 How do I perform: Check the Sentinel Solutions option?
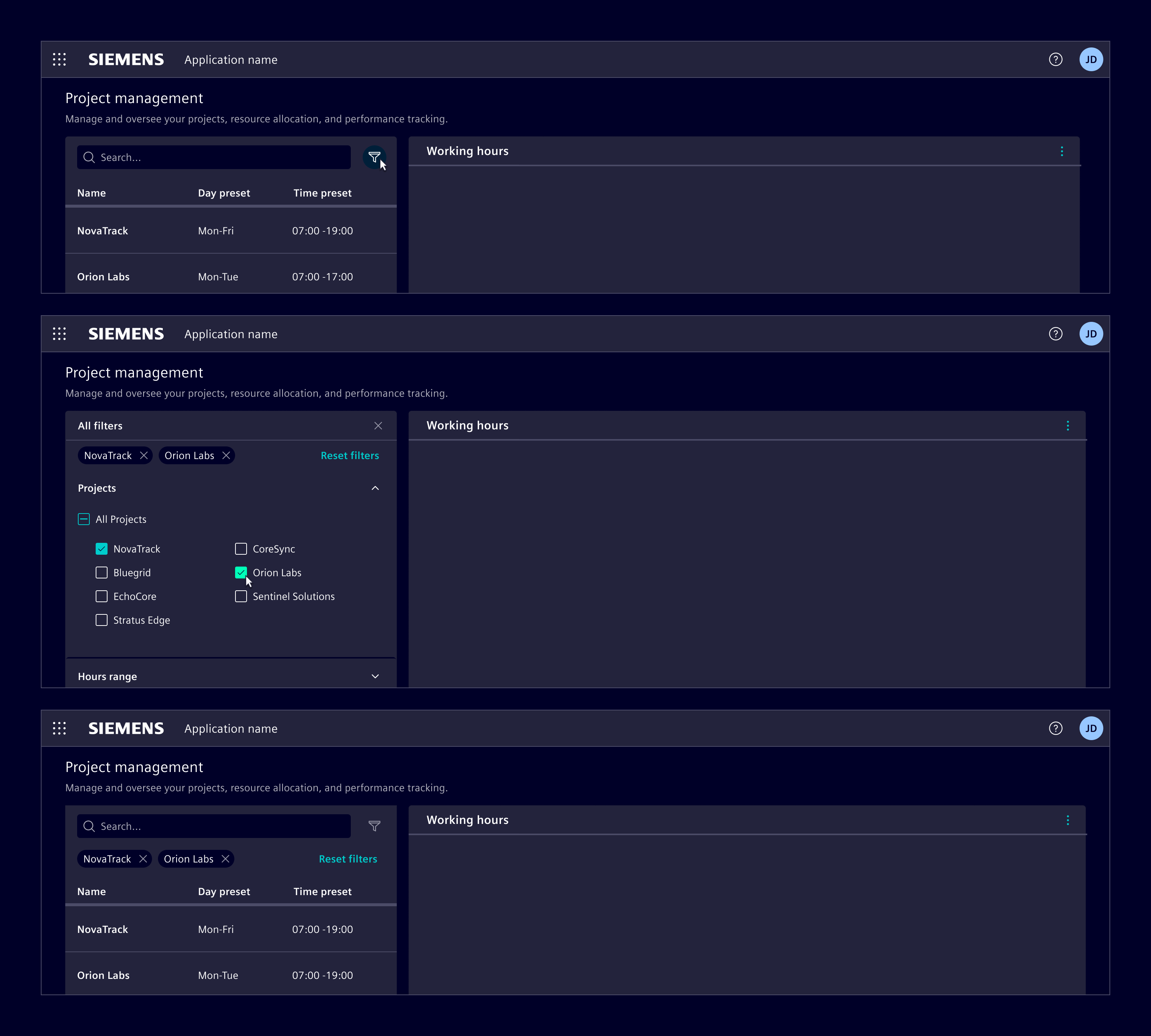(241, 596)
